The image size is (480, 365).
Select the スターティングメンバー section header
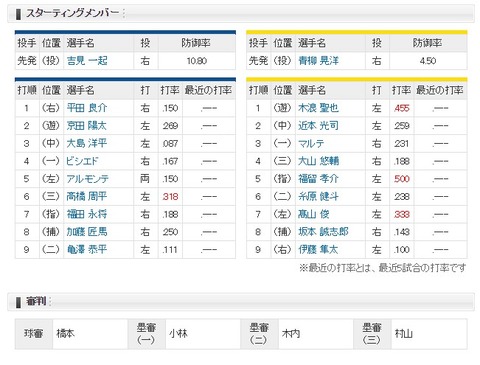click(241, 13)
